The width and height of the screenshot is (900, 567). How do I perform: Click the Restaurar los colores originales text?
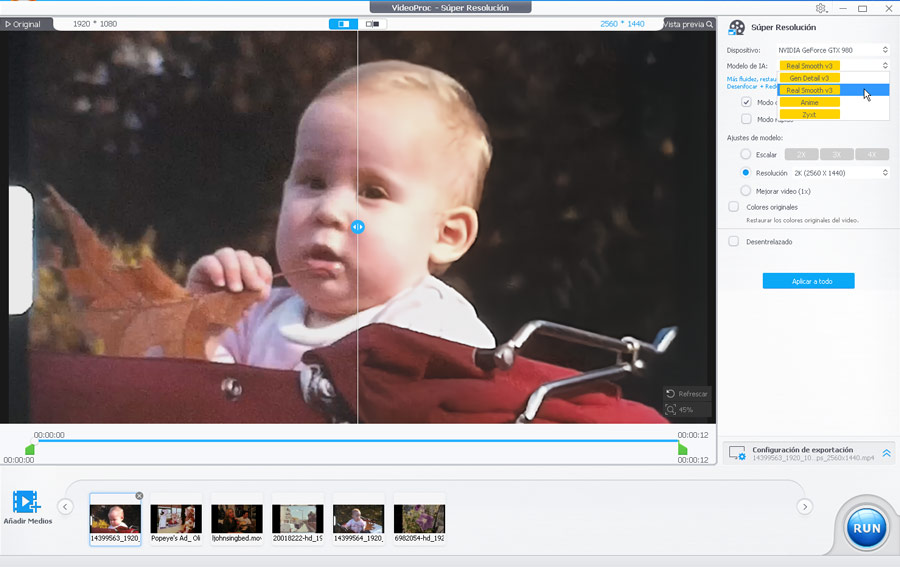[802, 220]
